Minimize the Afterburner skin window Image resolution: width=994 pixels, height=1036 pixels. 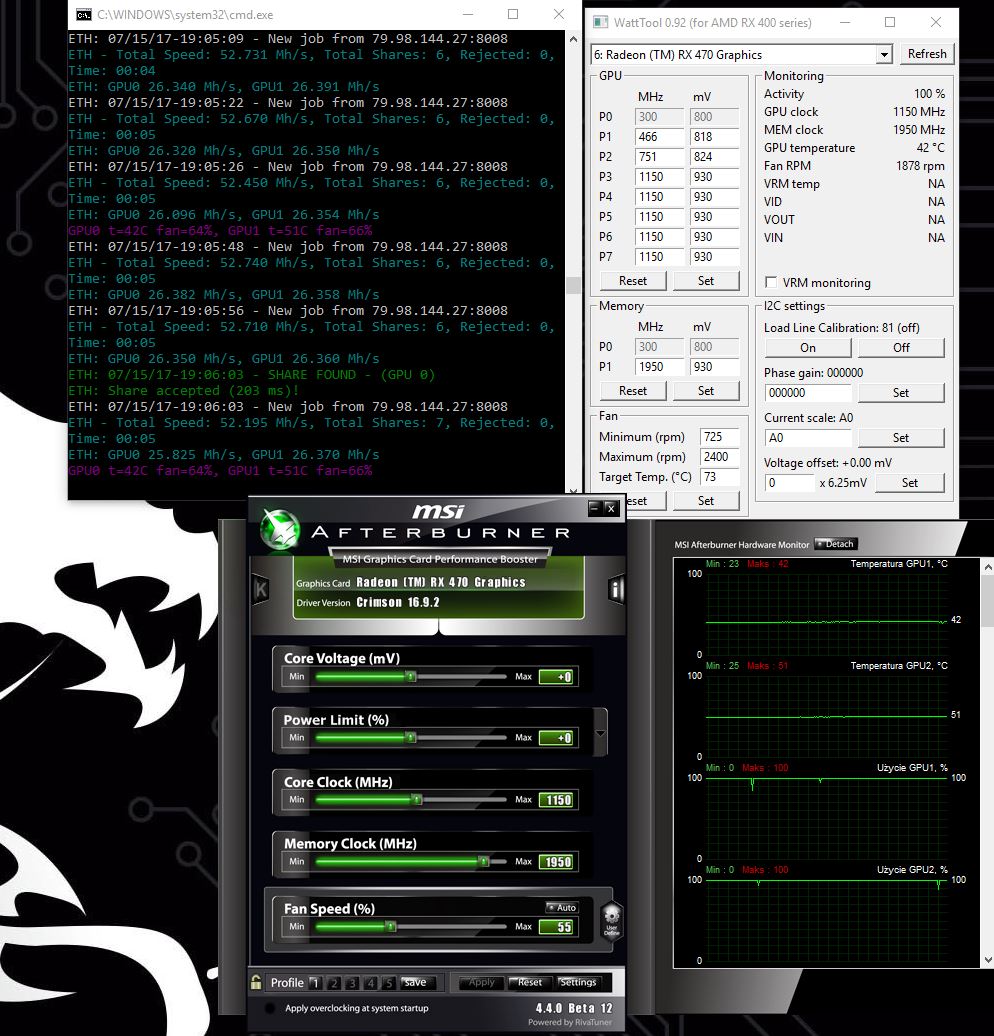point(594,507)
